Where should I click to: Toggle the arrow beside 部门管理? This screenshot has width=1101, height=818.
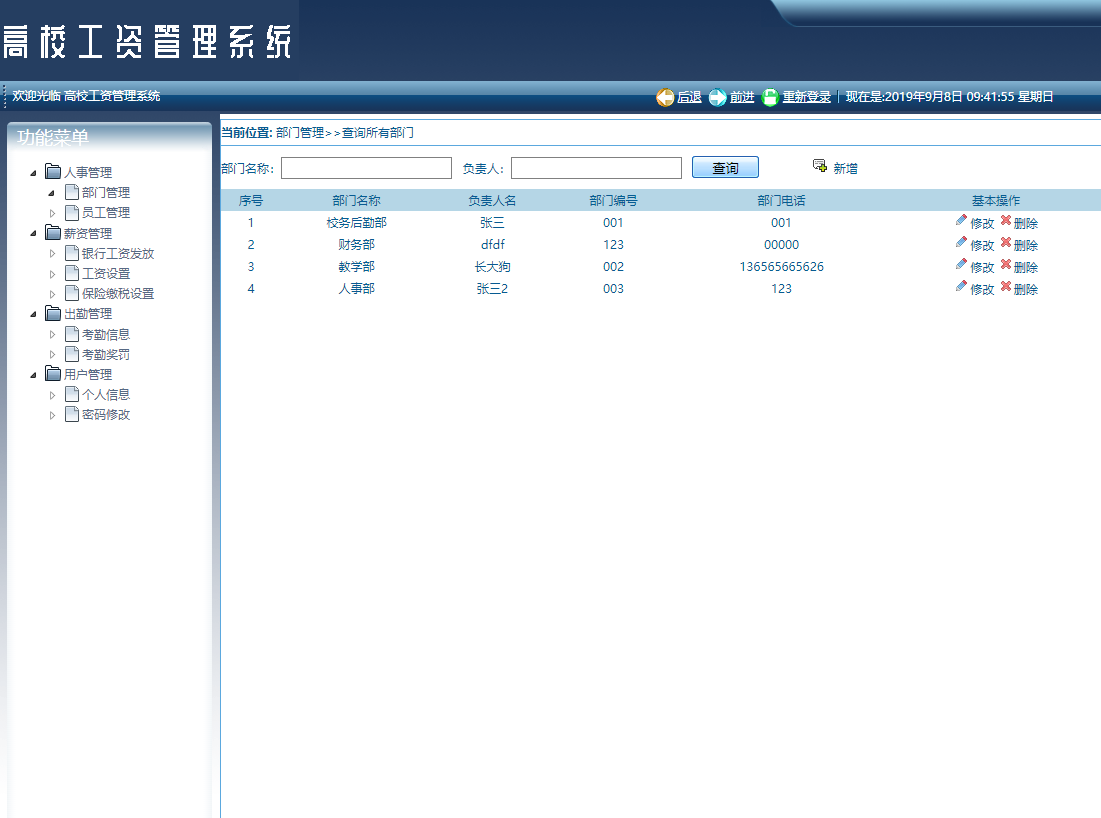point(51,193)
